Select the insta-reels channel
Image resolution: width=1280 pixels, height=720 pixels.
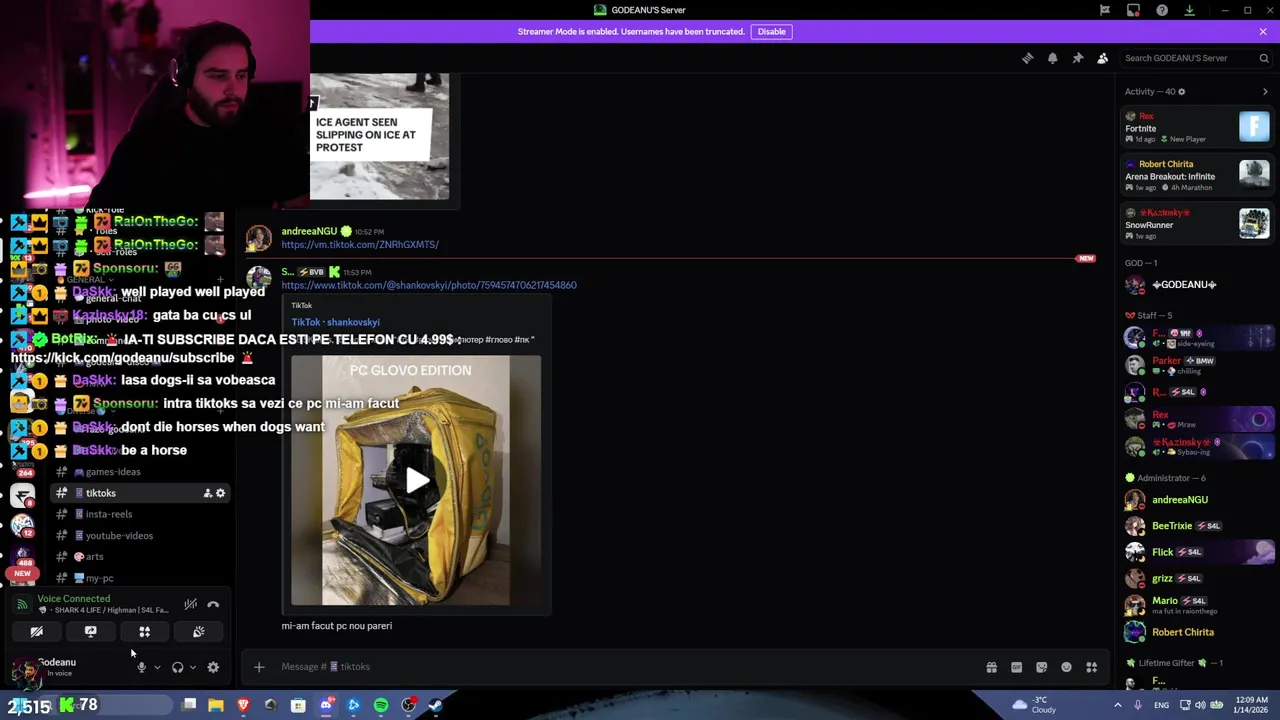coord(140,514)
